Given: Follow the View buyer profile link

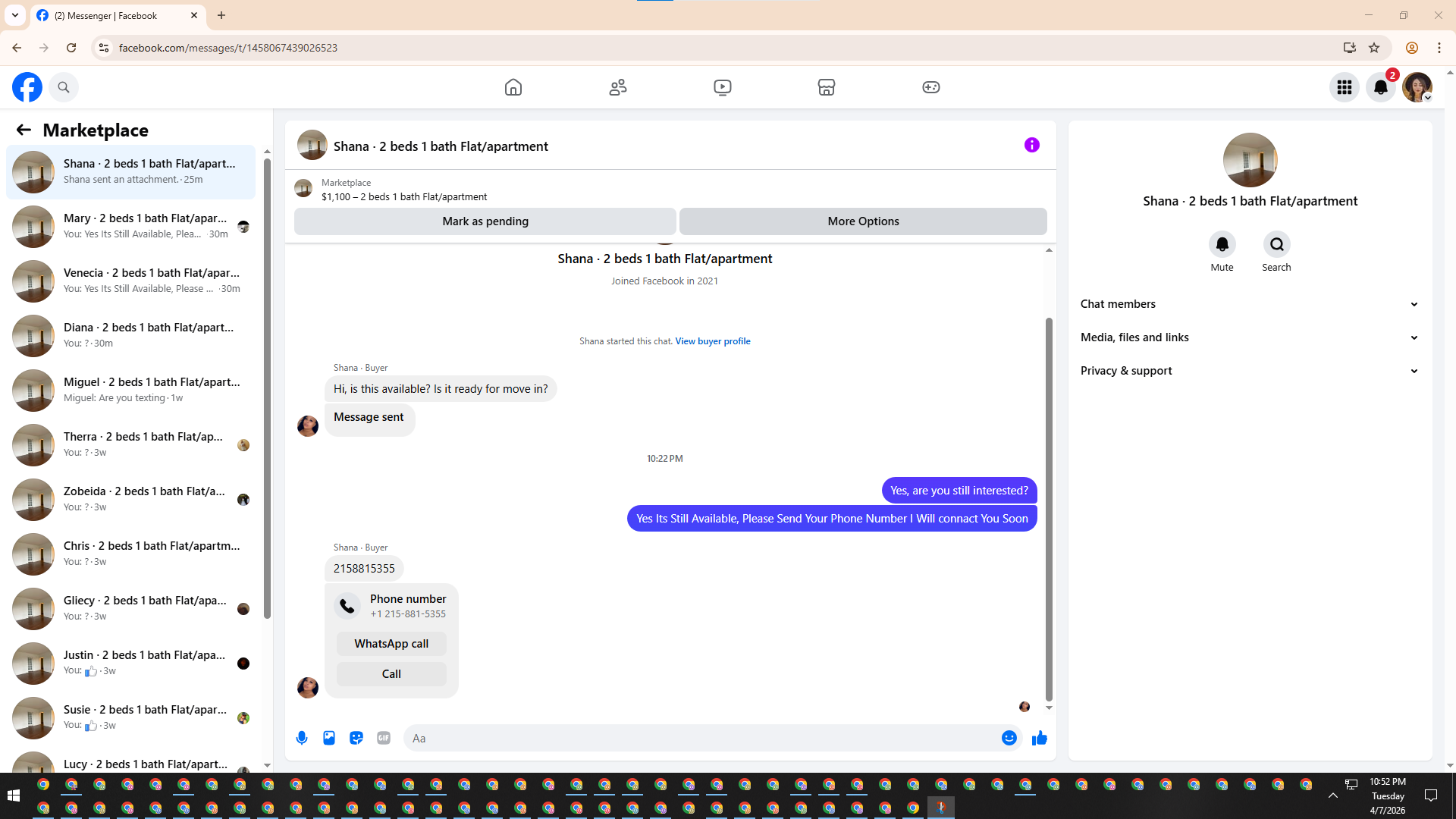Looking at the screenshot, I should tap(713, 341).
